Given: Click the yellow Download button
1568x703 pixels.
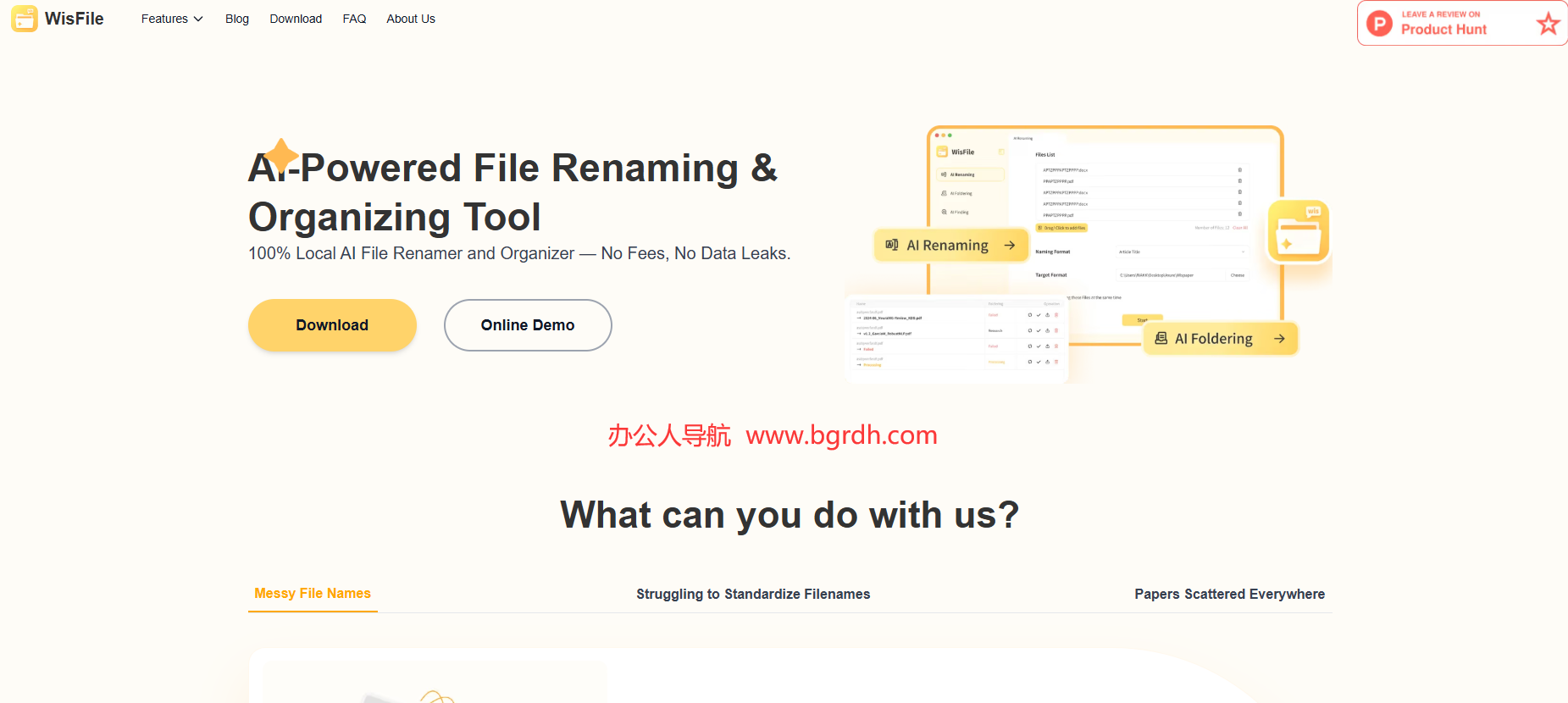Looking at the screenshot, I should pyautogui.click(x=332, y=325).
